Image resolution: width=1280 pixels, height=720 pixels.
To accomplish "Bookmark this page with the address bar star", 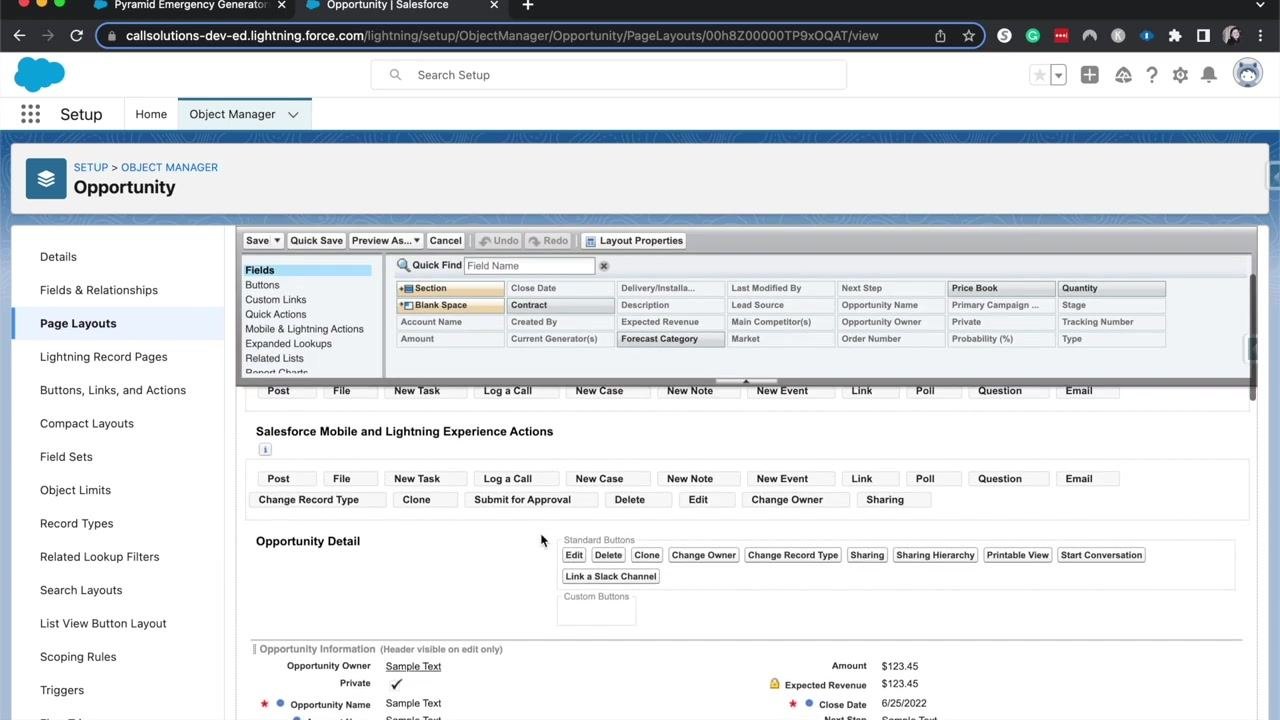I will [968, 36].
